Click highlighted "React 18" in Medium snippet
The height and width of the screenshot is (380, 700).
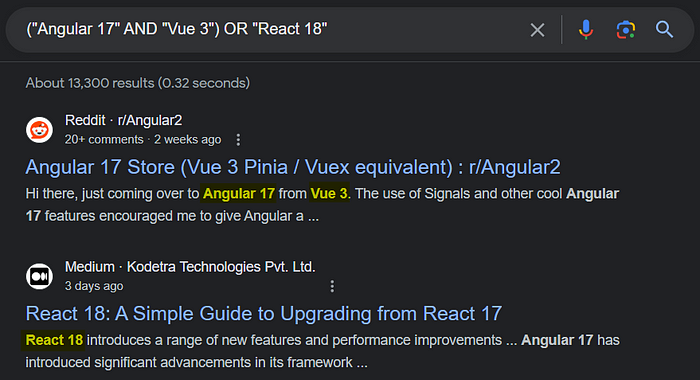[54, 340]
